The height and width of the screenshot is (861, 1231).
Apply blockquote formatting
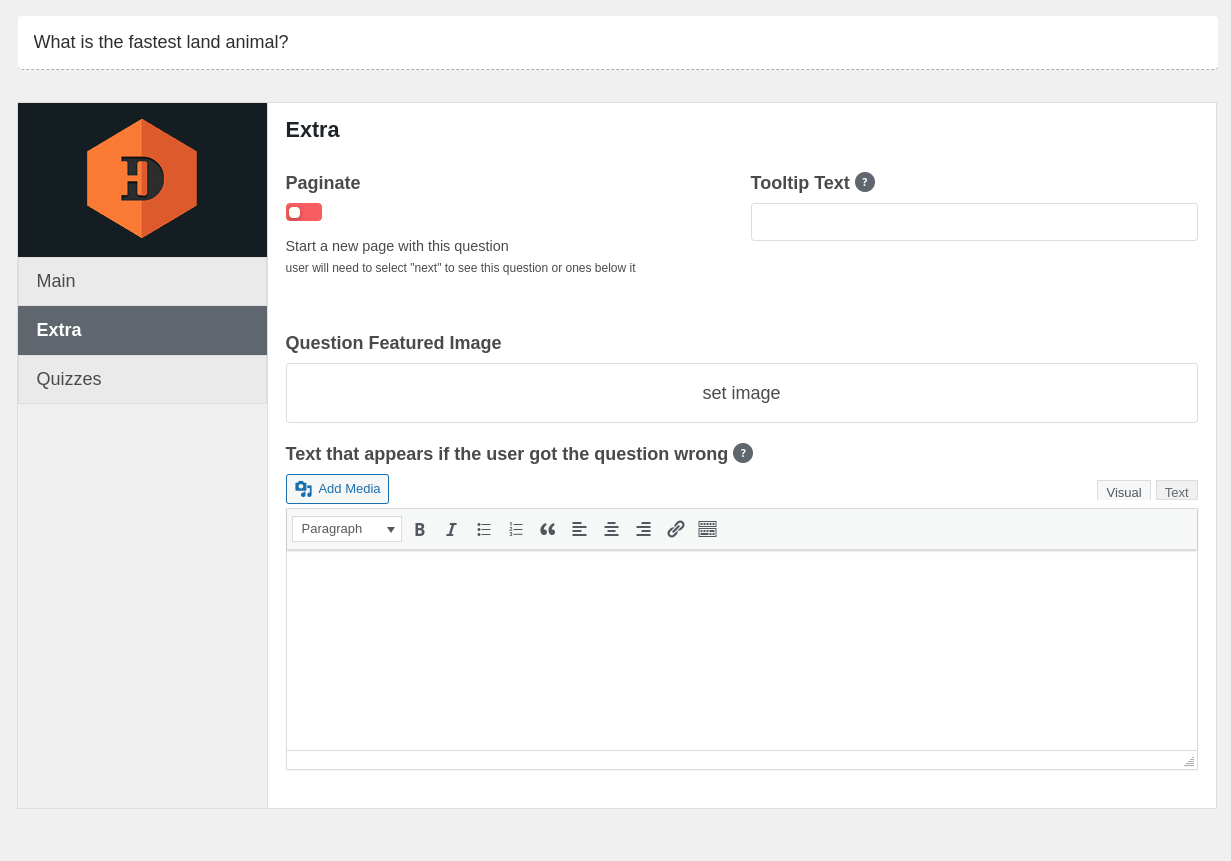pos(548,529)
